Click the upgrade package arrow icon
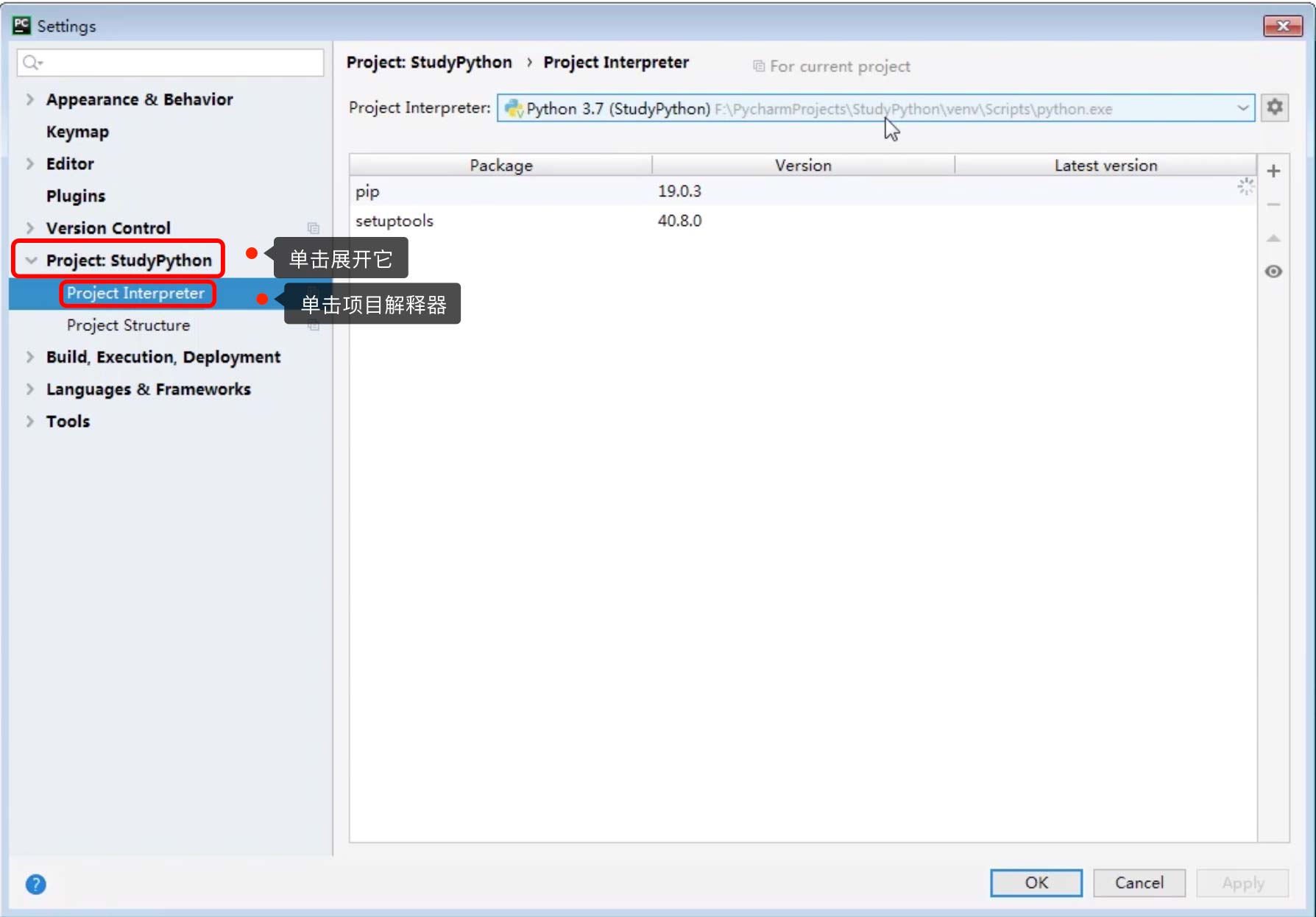This screenshot has height=917, width=1316. coord(1273,238)
